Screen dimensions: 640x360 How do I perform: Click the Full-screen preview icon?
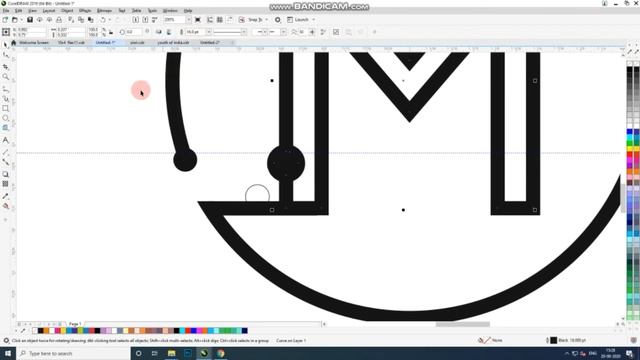198,20
